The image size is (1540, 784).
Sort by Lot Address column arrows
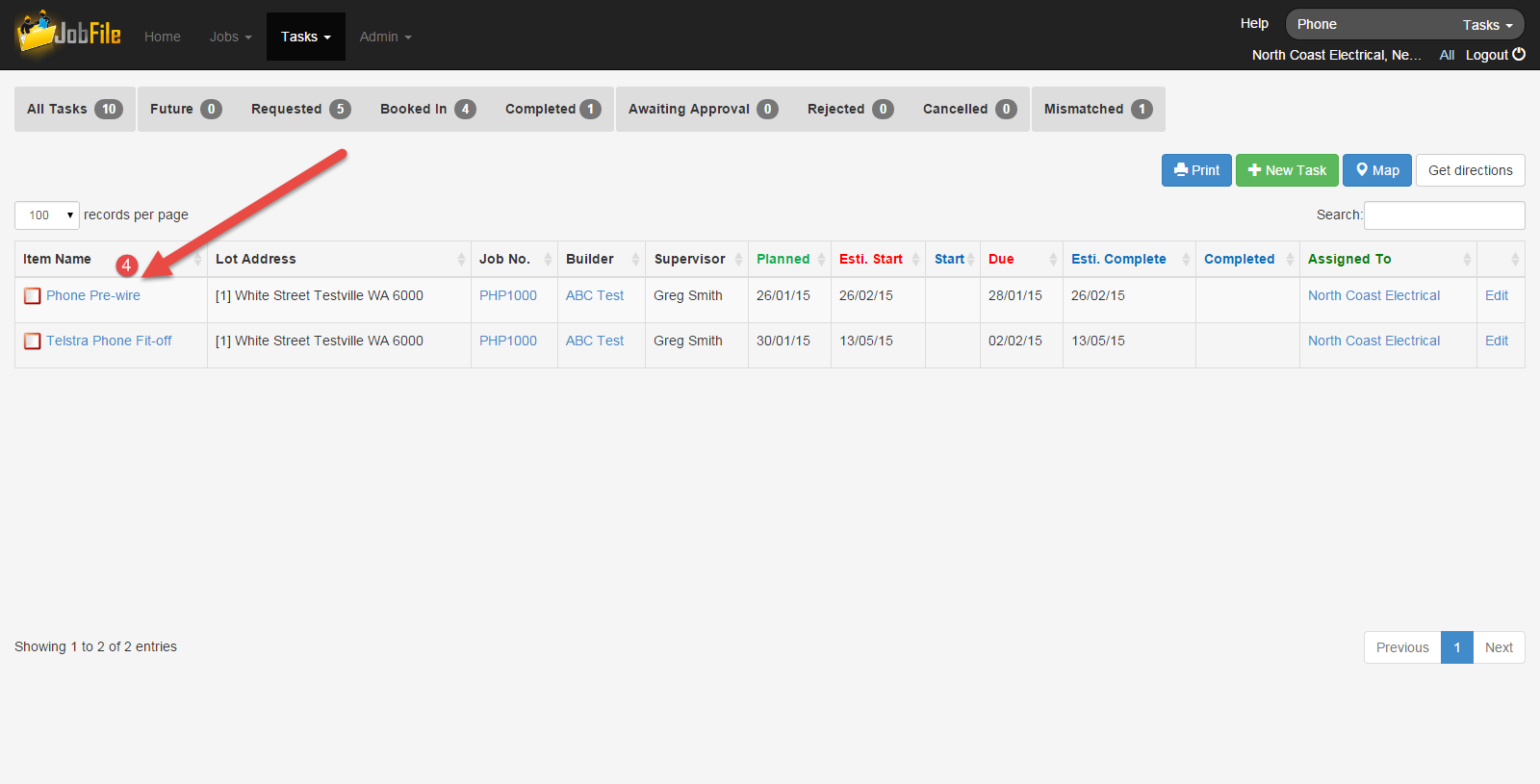pyautogui.click(x=461, y=259)
